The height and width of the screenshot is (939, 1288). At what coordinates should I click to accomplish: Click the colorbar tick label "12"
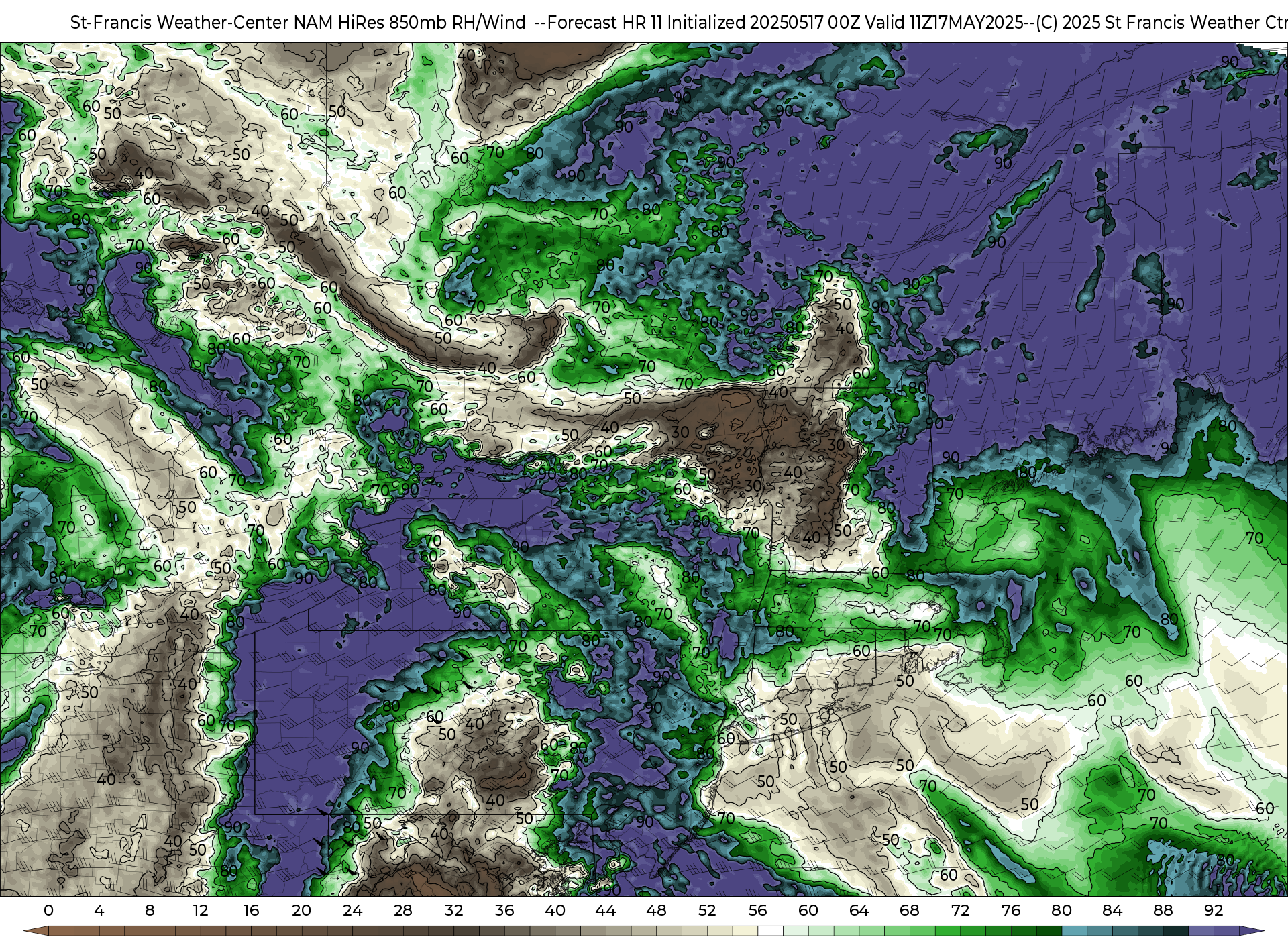pyautogui.click(x=201, y=911)
